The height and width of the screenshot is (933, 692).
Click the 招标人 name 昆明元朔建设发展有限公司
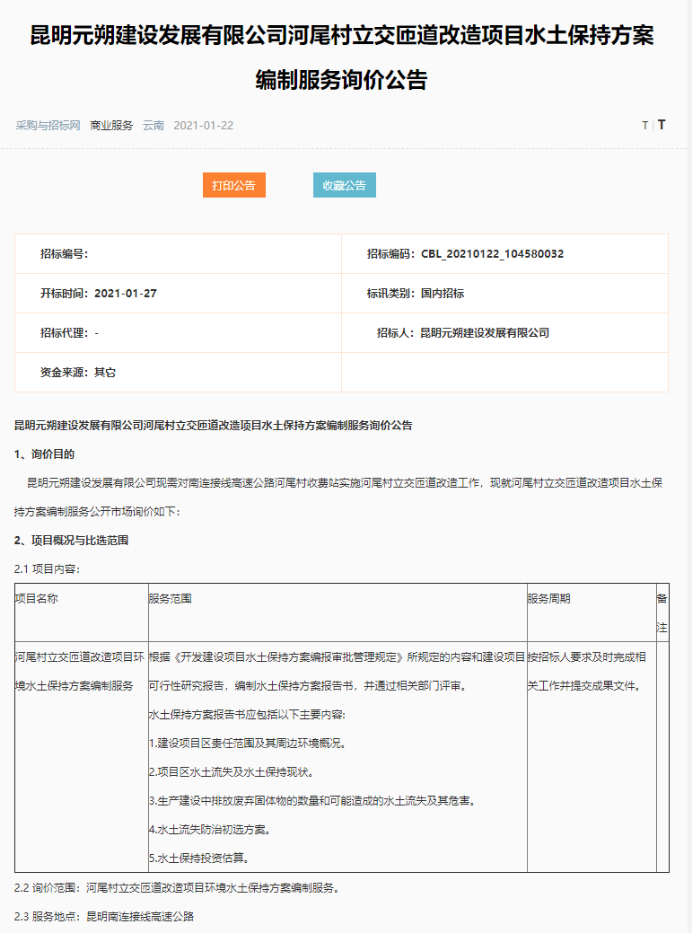[x=484, y=333]
